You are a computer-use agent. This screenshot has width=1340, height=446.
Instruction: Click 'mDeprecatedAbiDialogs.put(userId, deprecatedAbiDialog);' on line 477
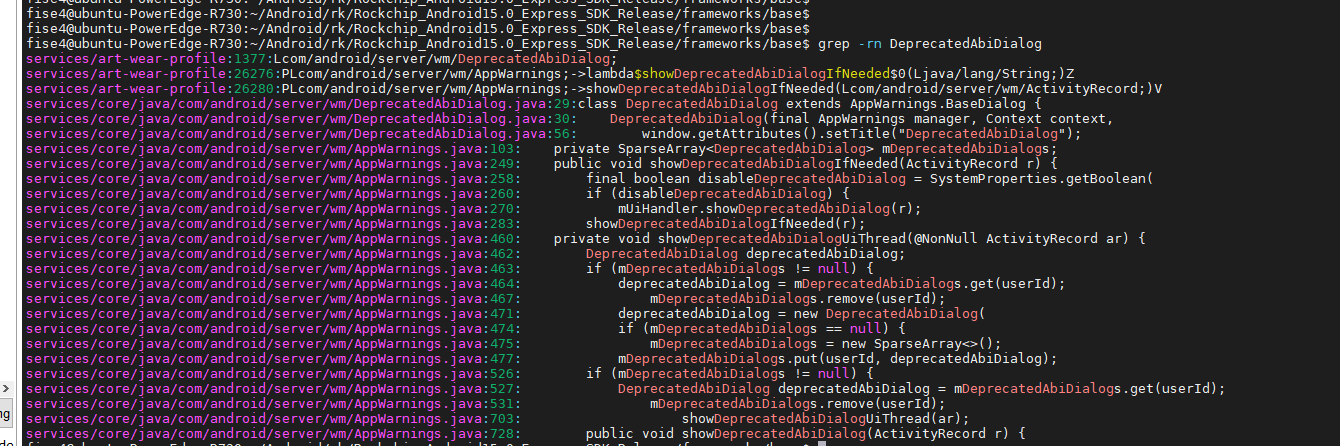click(838, 359)
